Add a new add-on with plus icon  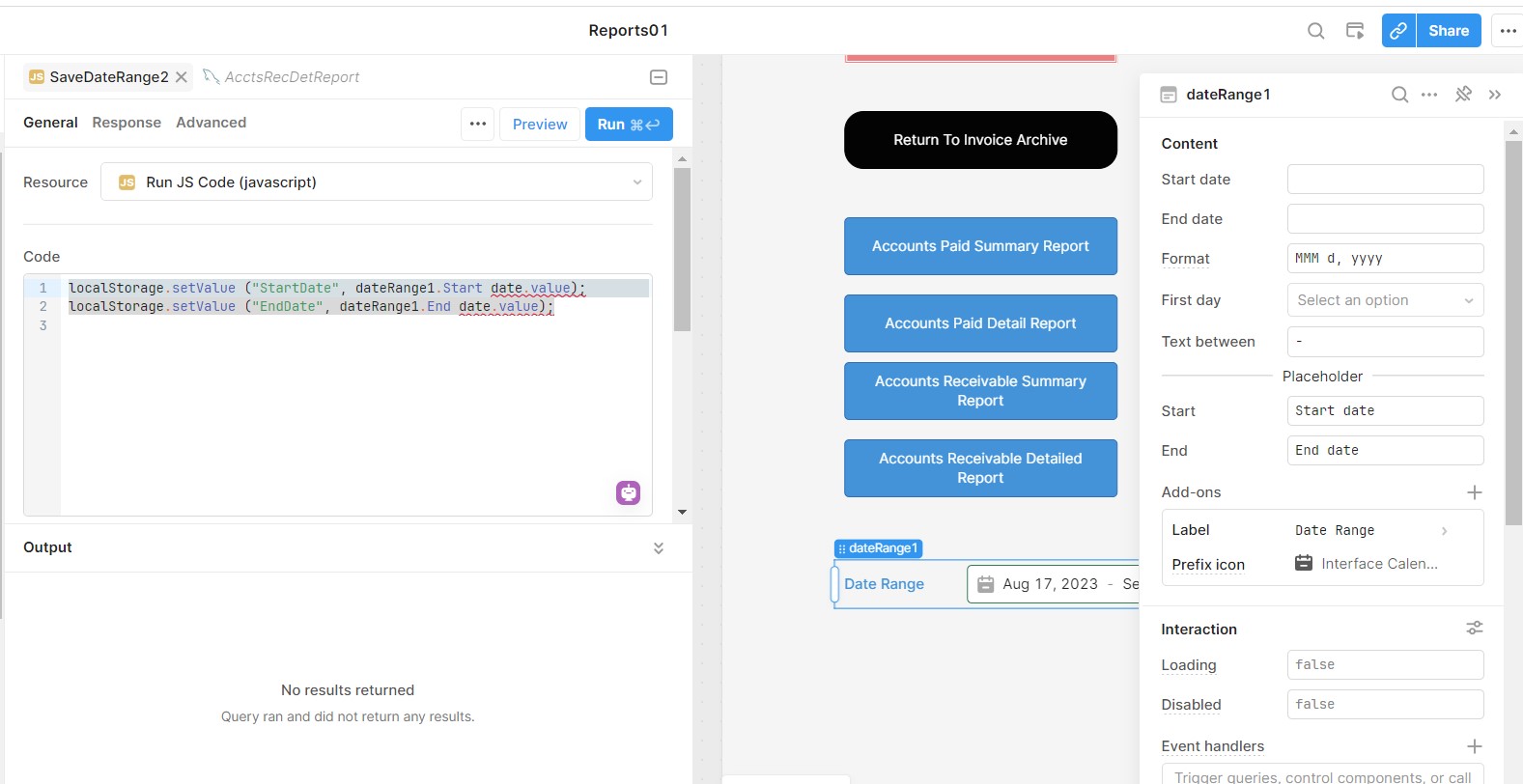pos(1474,492)
